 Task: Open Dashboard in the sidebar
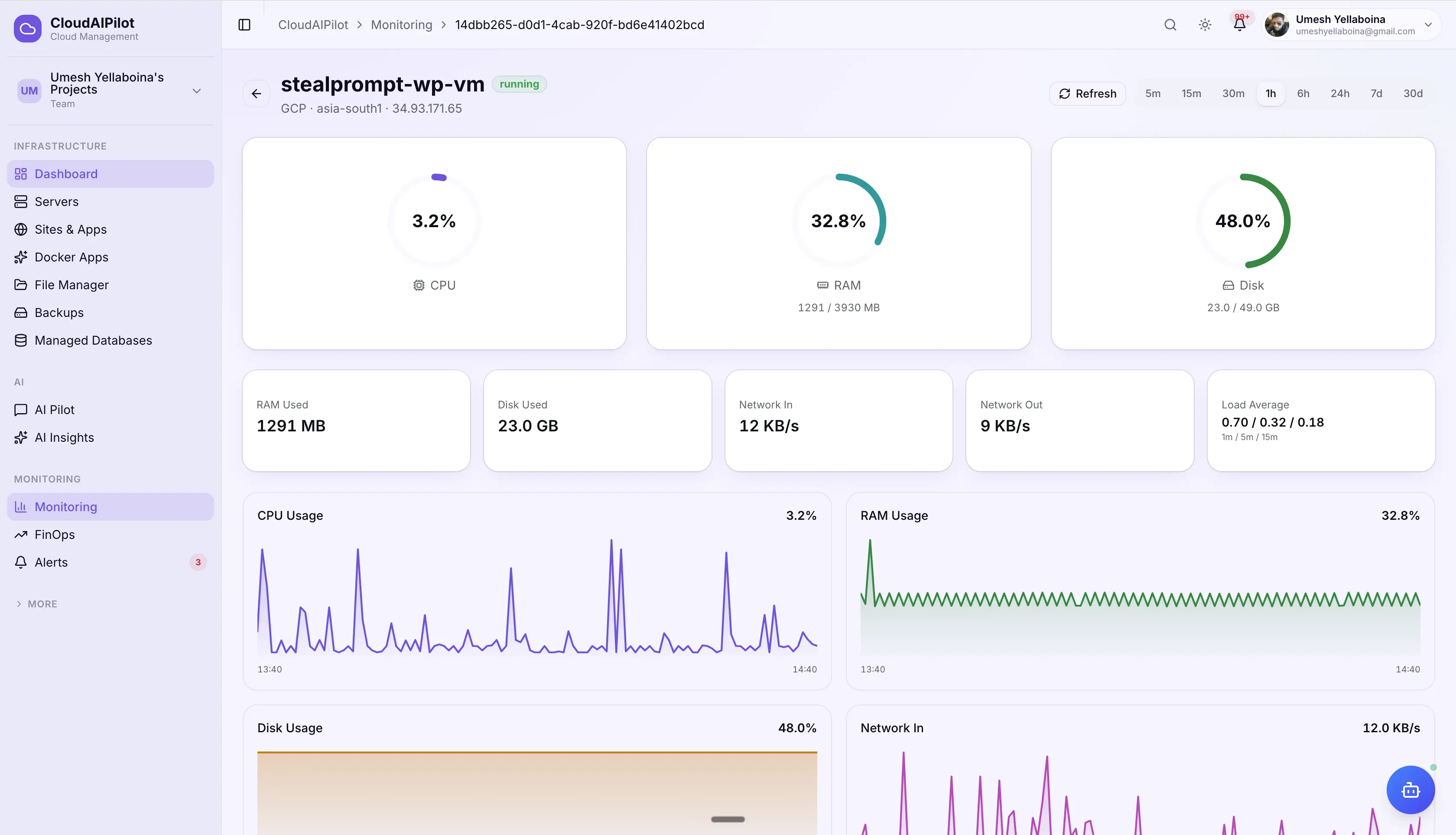(x=110, y=174)
